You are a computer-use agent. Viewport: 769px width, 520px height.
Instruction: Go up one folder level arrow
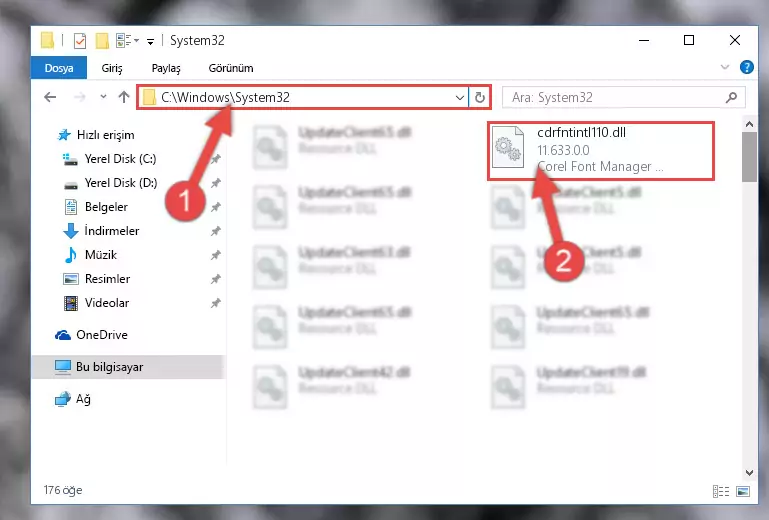124,97
